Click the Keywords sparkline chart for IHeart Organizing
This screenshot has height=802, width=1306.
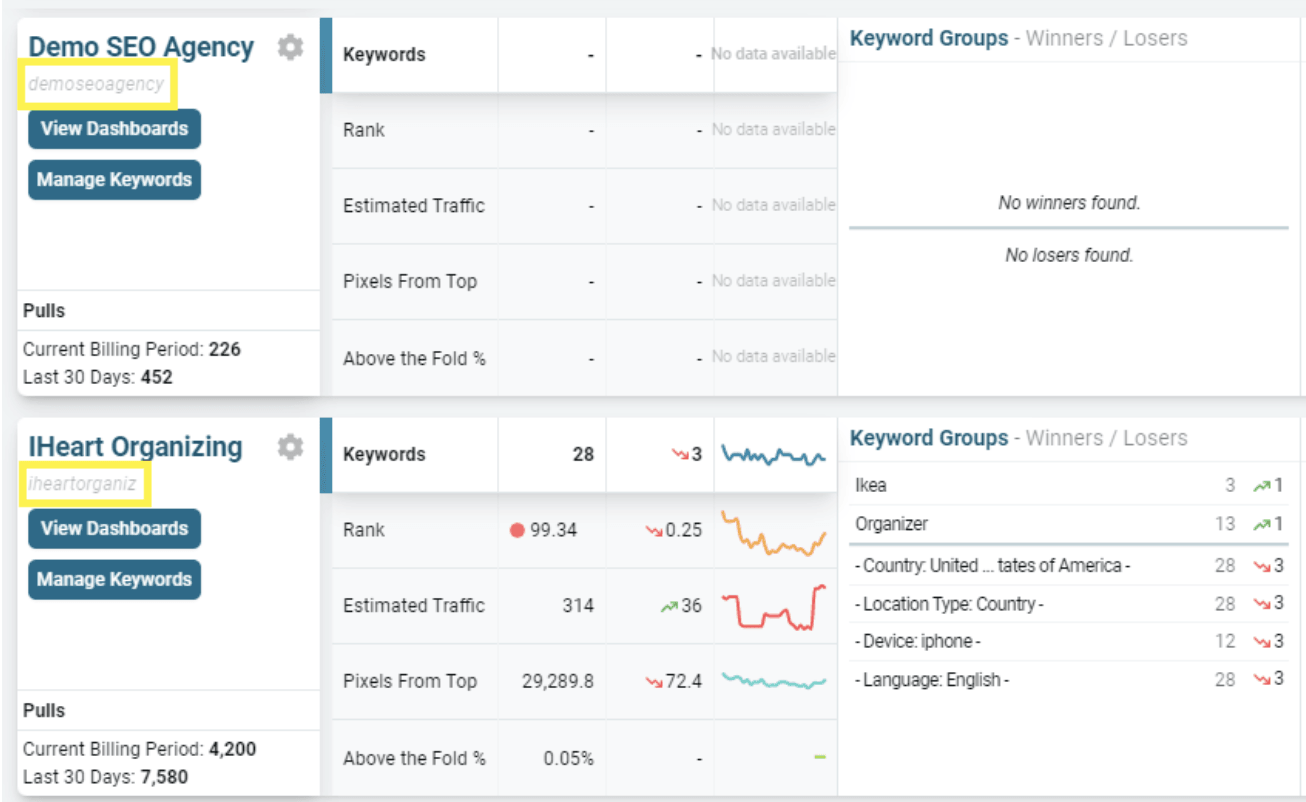pyautogui.click(x=774, y=456)
